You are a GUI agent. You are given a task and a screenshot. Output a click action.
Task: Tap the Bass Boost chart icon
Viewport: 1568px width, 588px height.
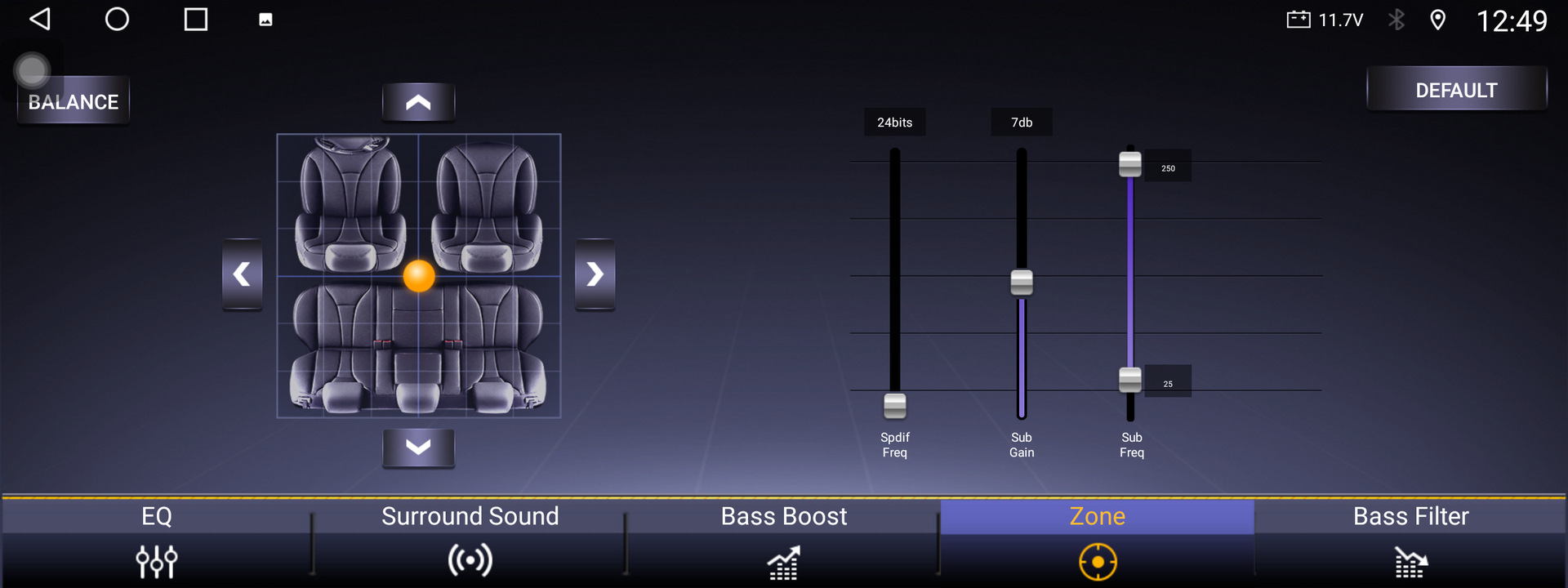pos(783,563)
